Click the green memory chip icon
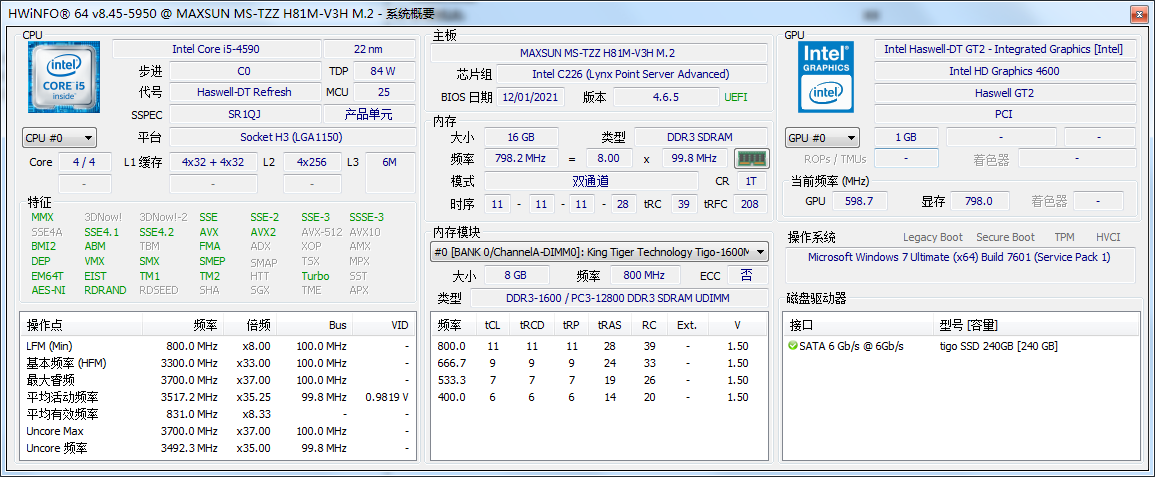1155x477 pixels. 750,159
